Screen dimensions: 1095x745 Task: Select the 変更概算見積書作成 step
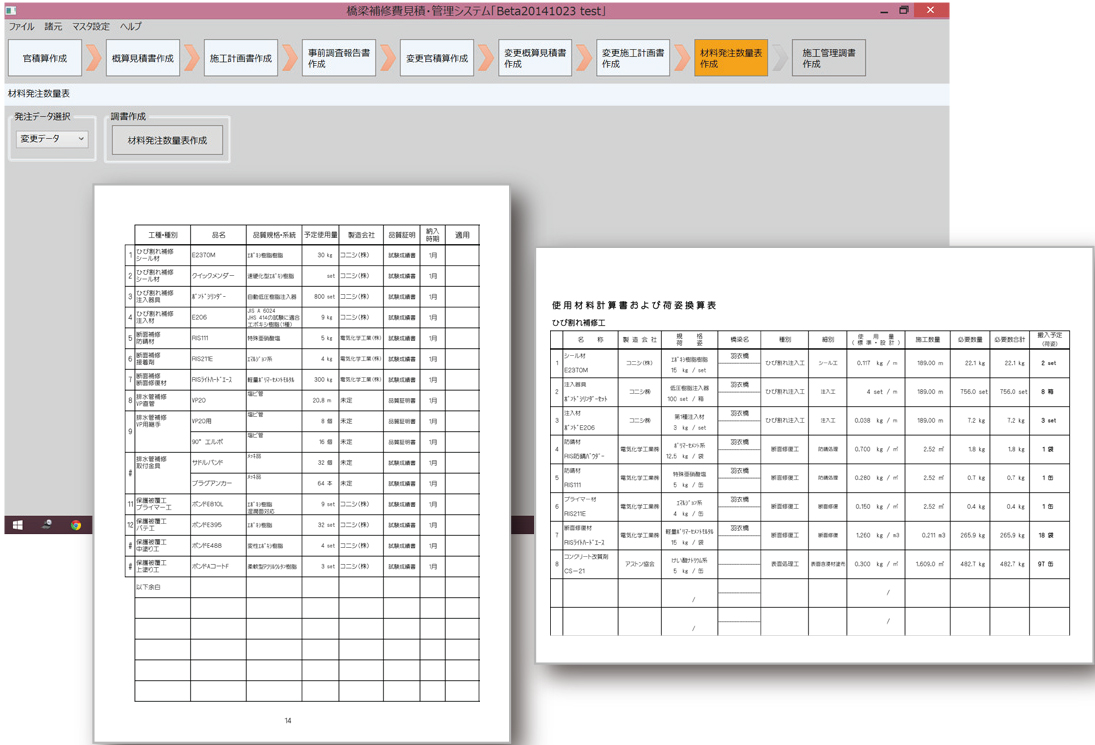pos(535,58)
